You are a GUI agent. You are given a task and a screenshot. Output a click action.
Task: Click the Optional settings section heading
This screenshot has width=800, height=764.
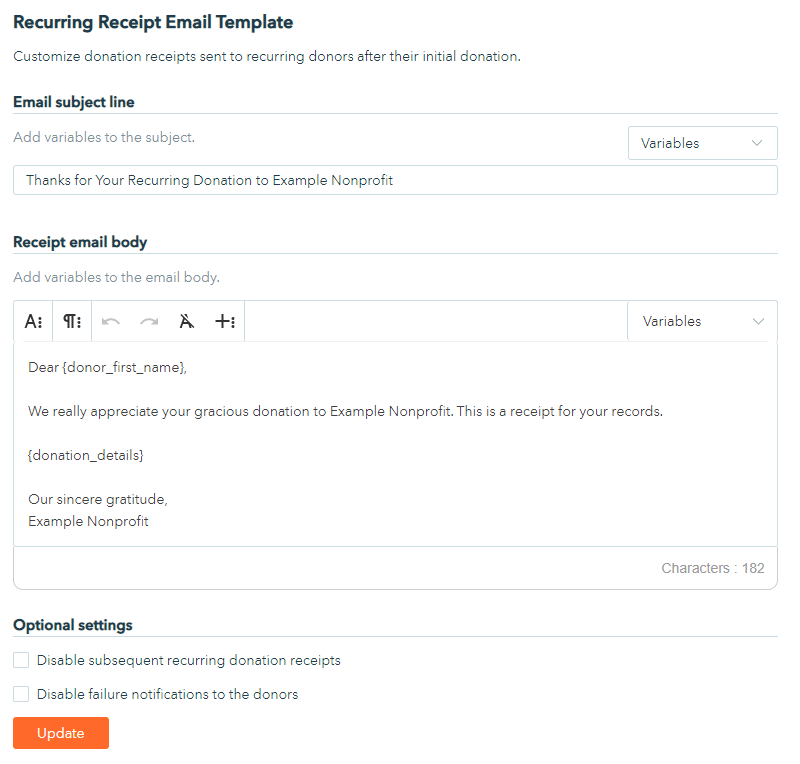72,625
